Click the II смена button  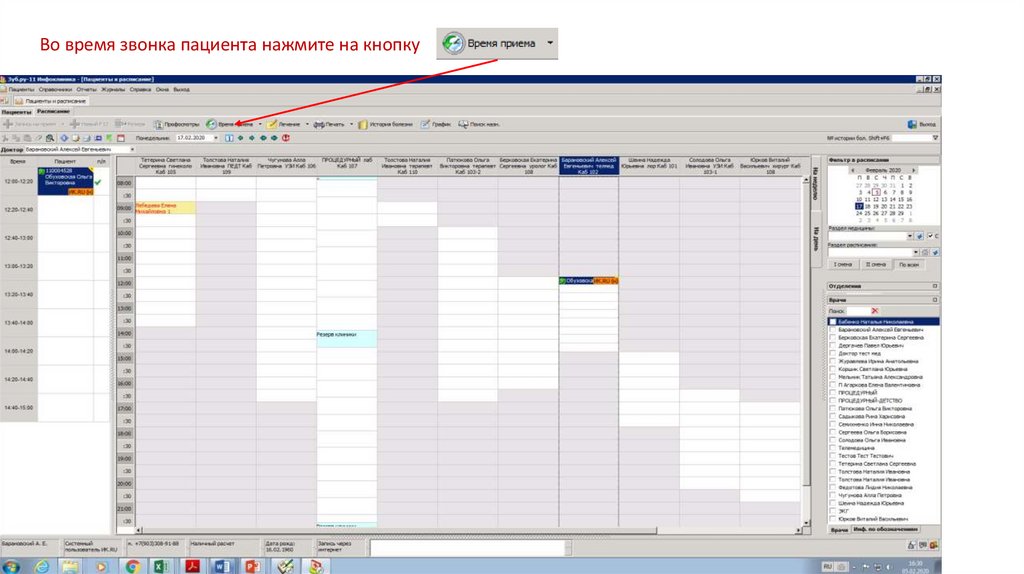[x=875, y=264]
